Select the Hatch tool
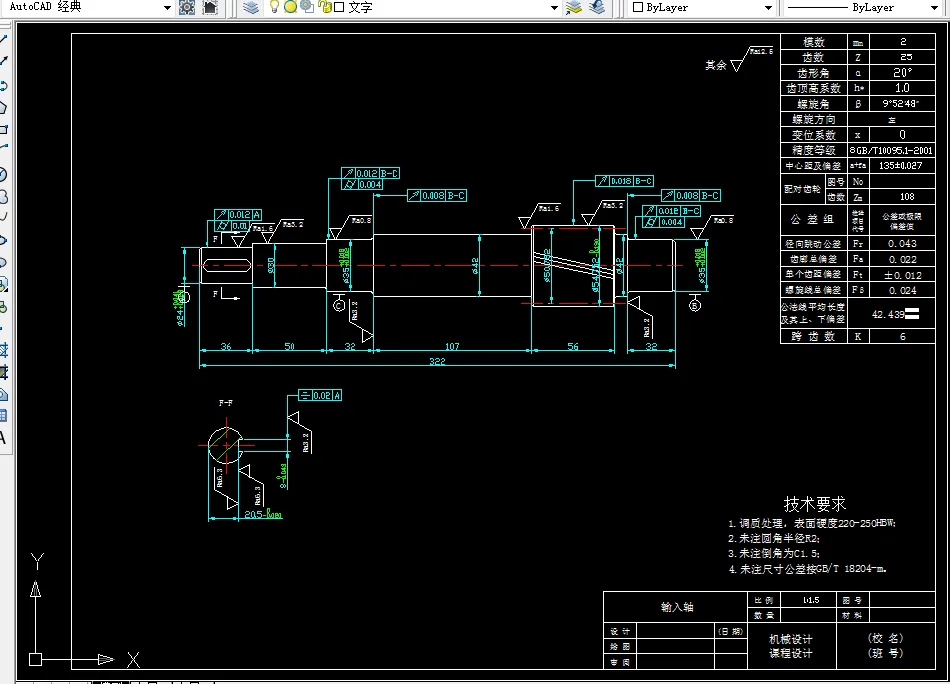The width and height of the screenshot is (950, 684). 3,350
